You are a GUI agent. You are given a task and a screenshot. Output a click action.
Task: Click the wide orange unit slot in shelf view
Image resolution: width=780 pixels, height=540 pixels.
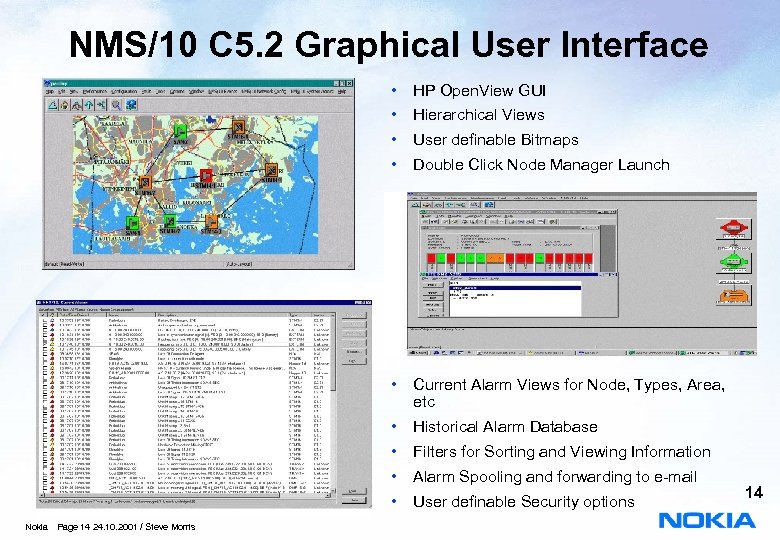495,258
